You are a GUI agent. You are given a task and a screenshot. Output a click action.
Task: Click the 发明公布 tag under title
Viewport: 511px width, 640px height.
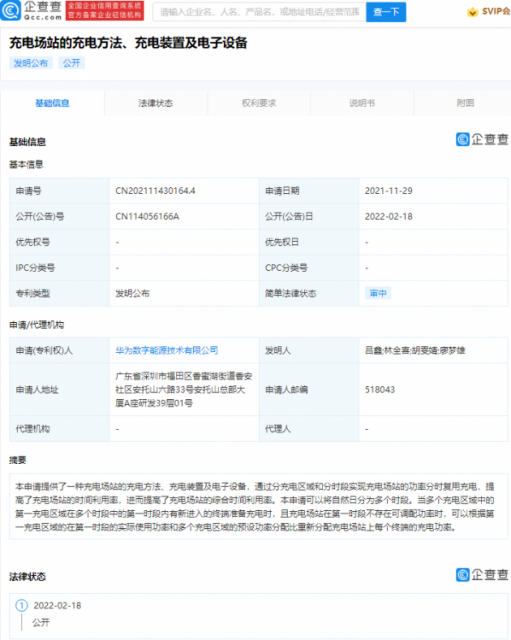coord(31,63)
